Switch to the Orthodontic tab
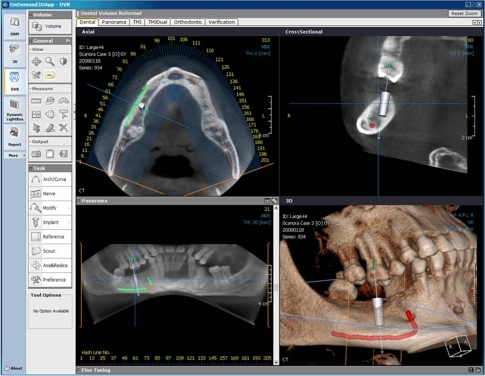Viewport: 485px width, 376px height. pyautogui.click(x=188, y=22)
